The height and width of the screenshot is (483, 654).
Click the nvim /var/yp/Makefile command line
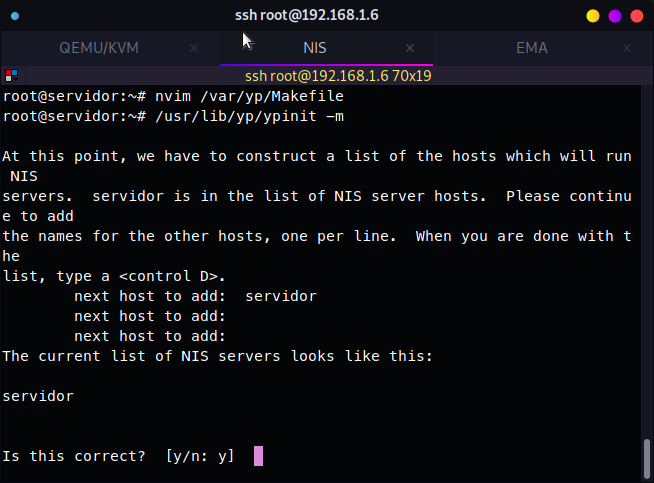(173, 96)
